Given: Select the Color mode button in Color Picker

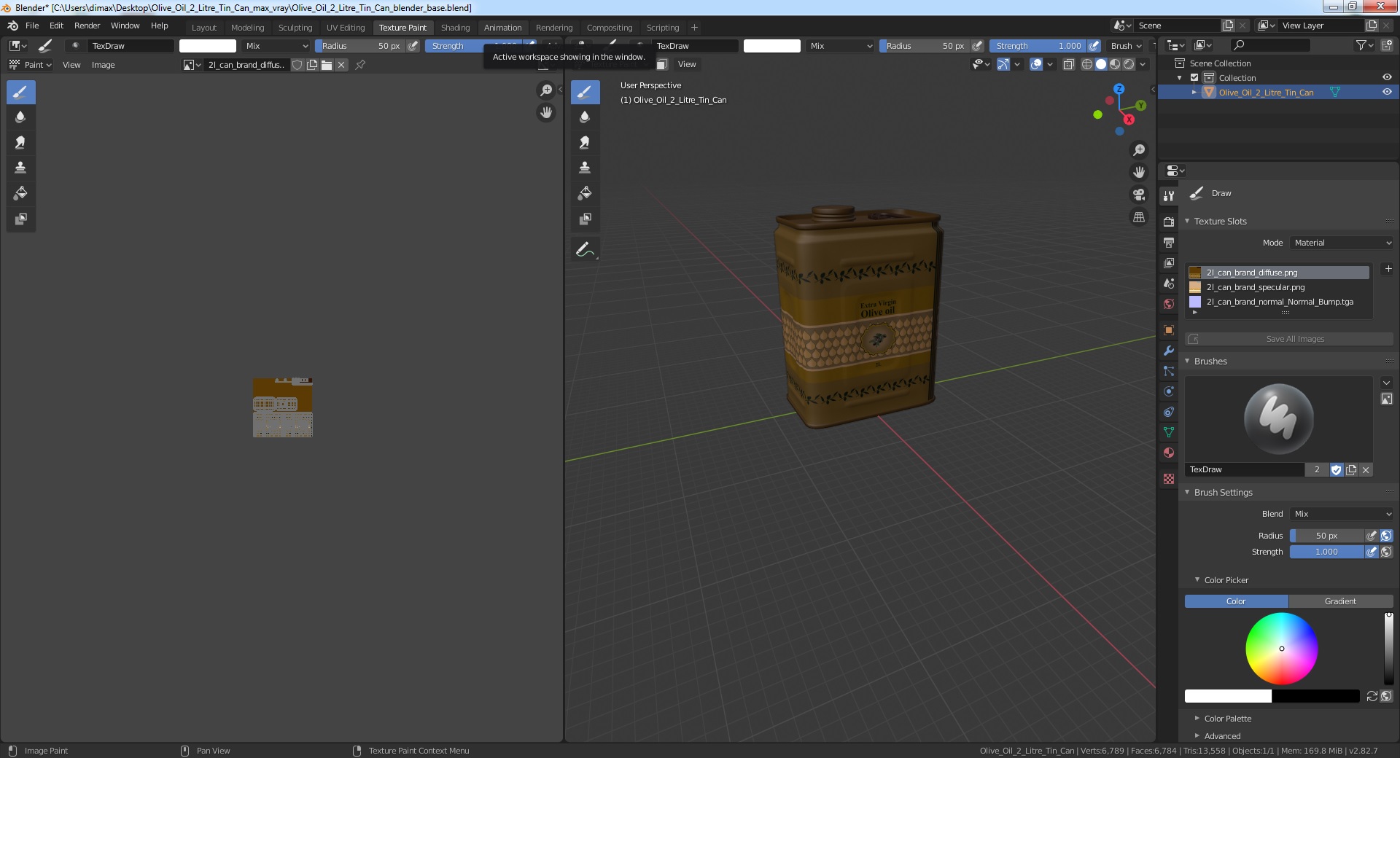Looking at the screenshot, I should 1236,601.
